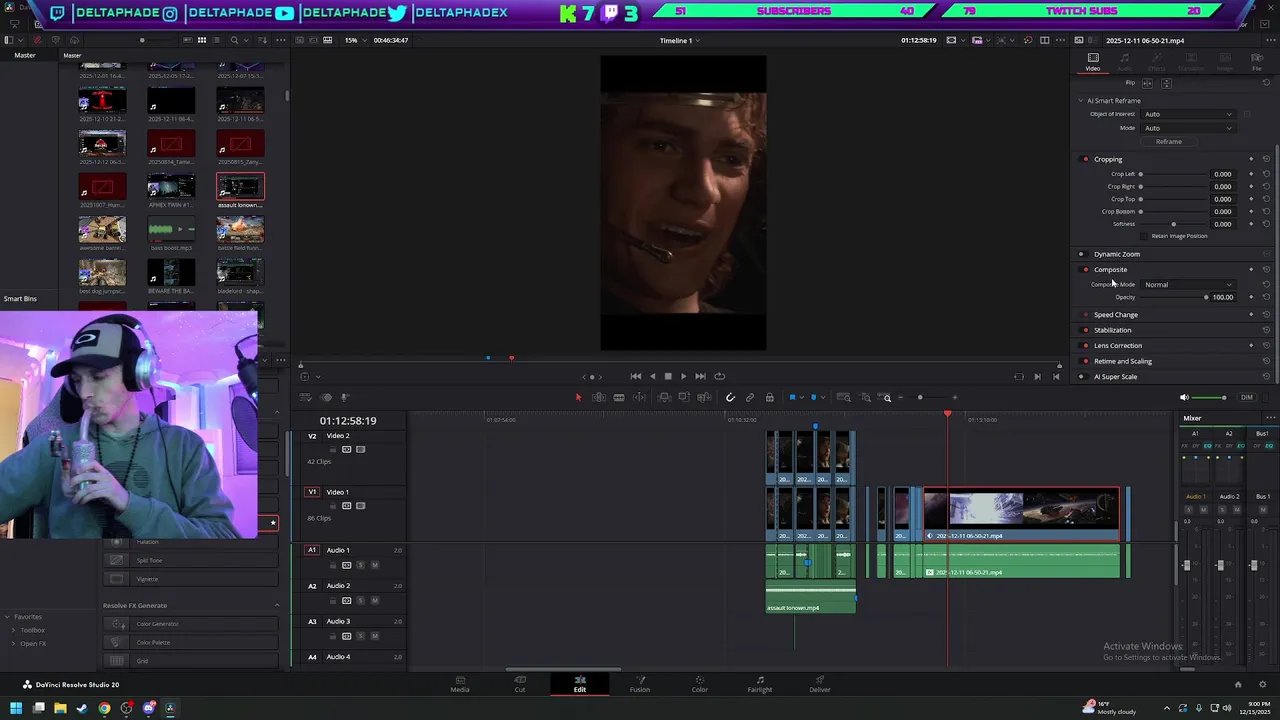Toggle the DIM audio button
Viewport: 1280px width, 720px height.
(1246, 397)
